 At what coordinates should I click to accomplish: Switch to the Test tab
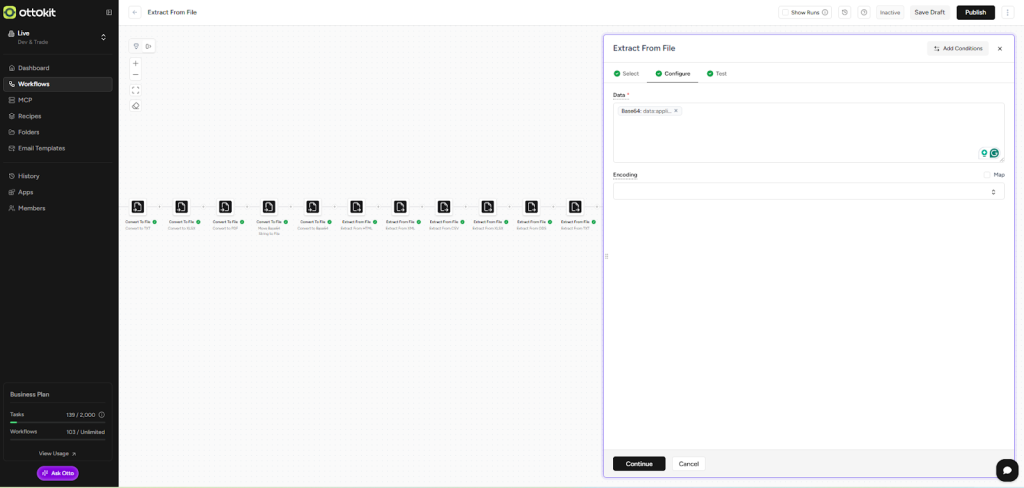pos(716,74)
